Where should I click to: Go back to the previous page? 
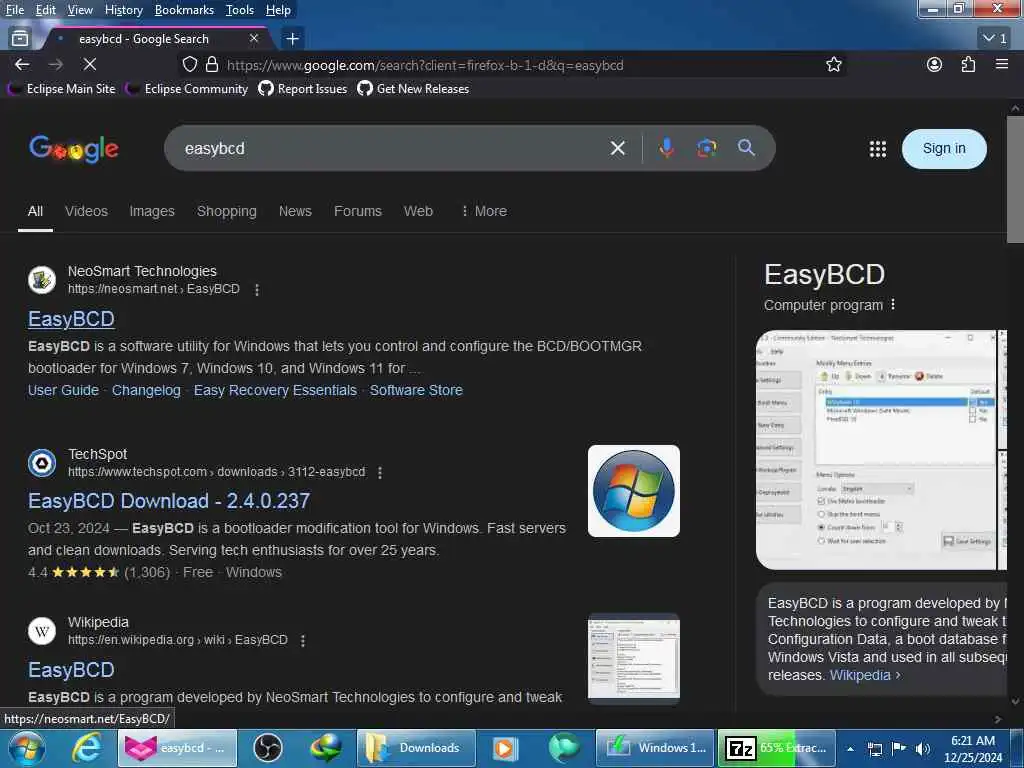pyautogui.click(x=22, y=65)
